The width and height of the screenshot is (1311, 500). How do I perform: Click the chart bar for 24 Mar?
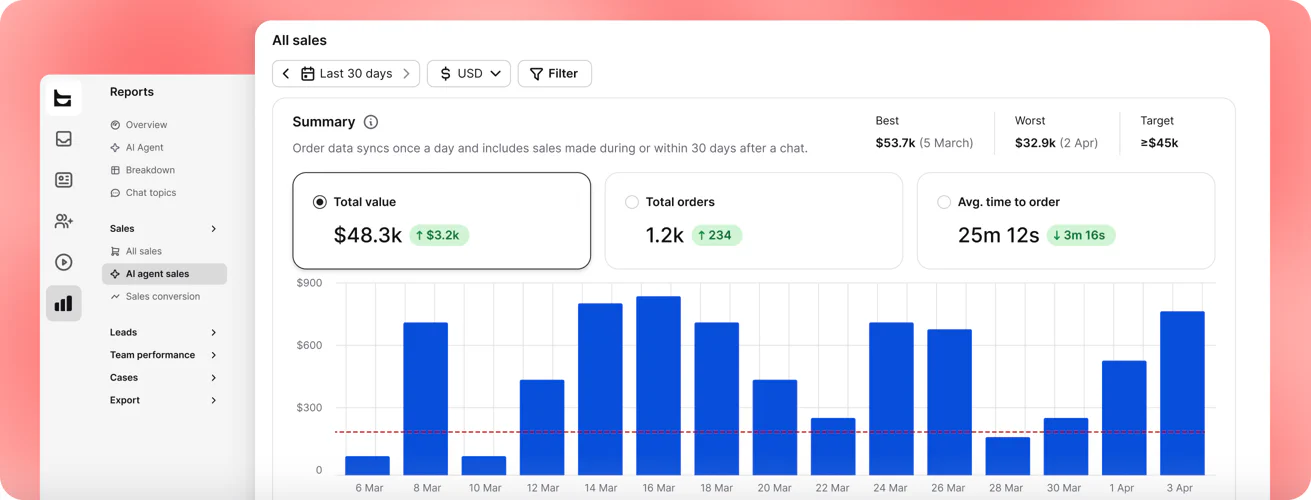891,399
